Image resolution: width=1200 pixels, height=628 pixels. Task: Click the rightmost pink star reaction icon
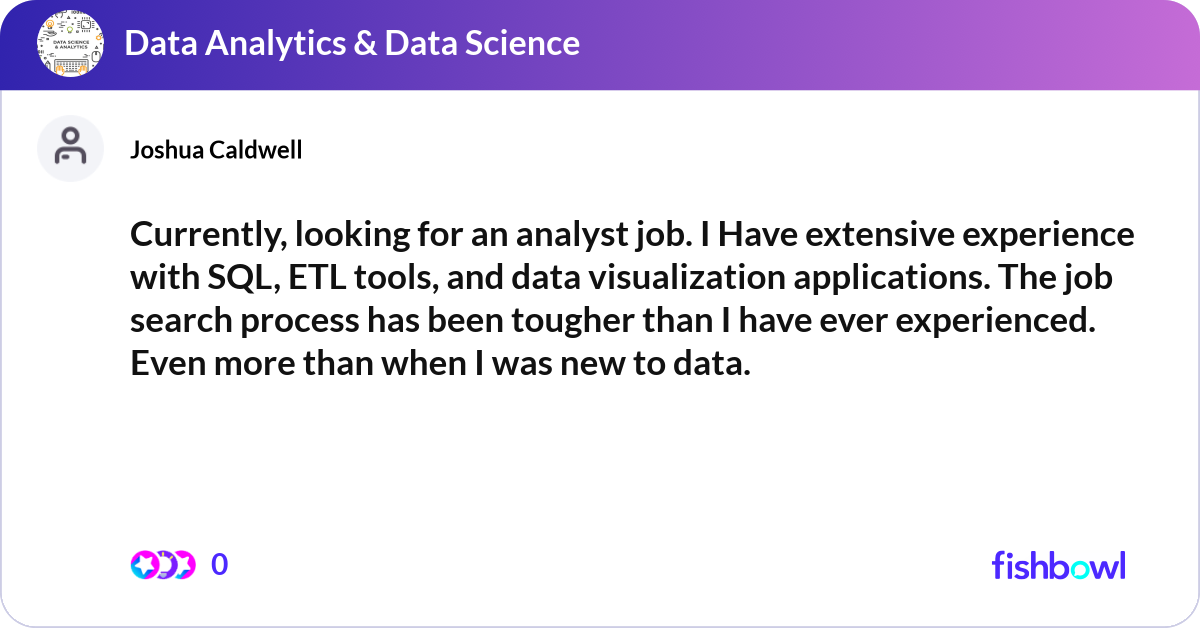tap(184, 565)
